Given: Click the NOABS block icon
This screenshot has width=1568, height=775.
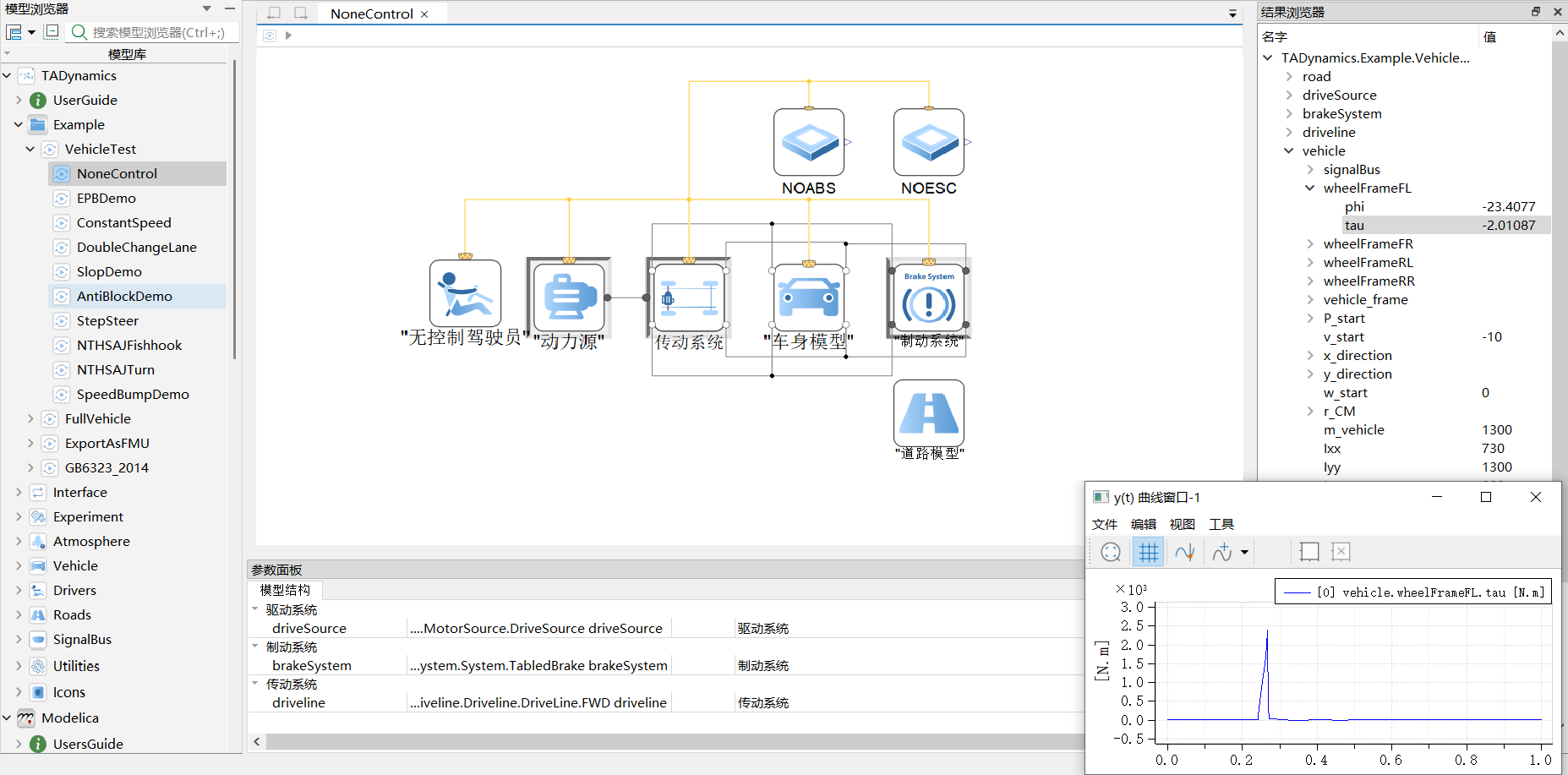Looking at the screenshot, I should (x=809, y=142).
